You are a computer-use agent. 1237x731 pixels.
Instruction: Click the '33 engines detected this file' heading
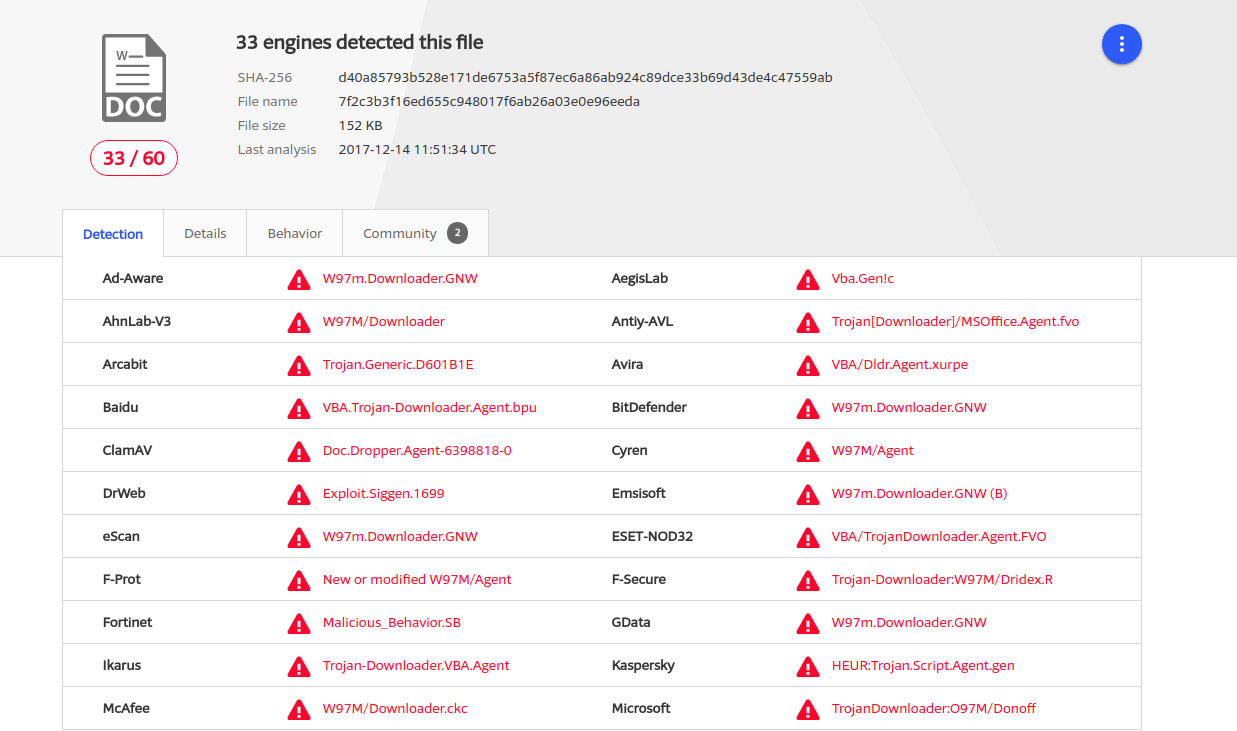point(360,42)
